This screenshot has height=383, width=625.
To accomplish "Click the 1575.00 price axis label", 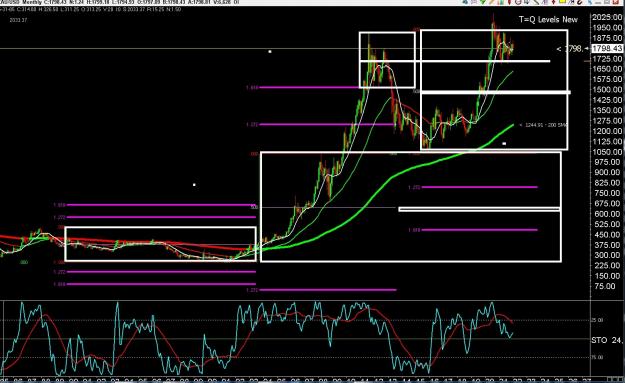I will point(607,79).
